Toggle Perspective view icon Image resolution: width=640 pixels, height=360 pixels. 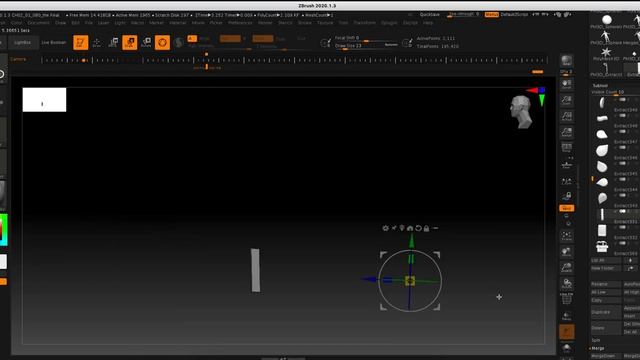click(566, 148)
